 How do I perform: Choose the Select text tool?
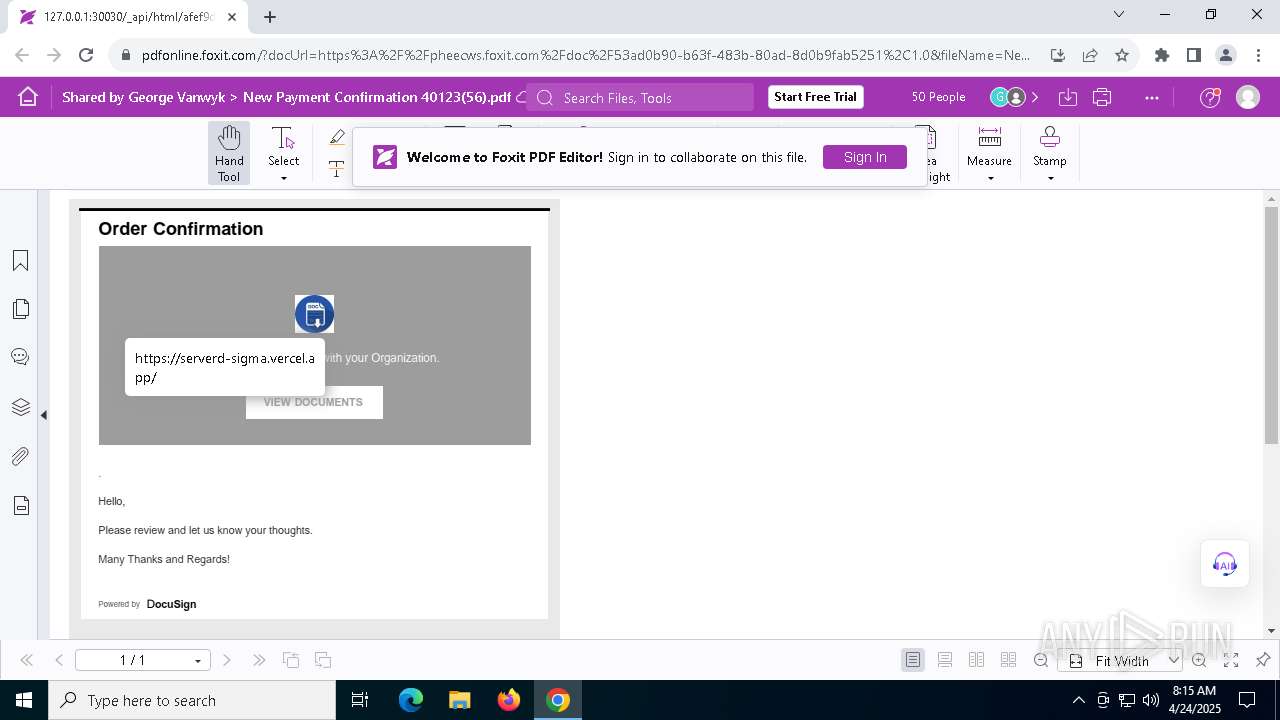point(283,145)
